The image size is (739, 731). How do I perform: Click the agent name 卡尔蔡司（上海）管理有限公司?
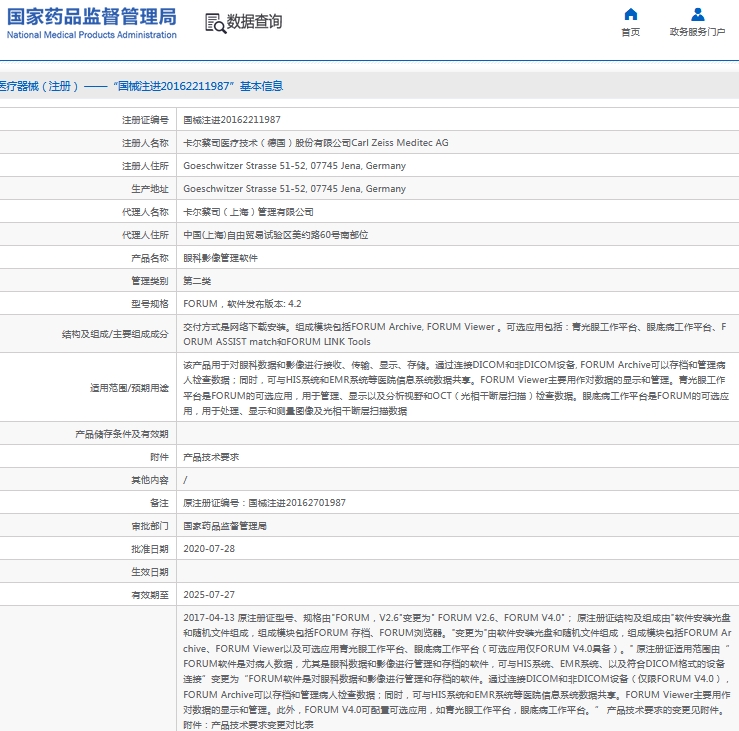(x=248, y=212)
